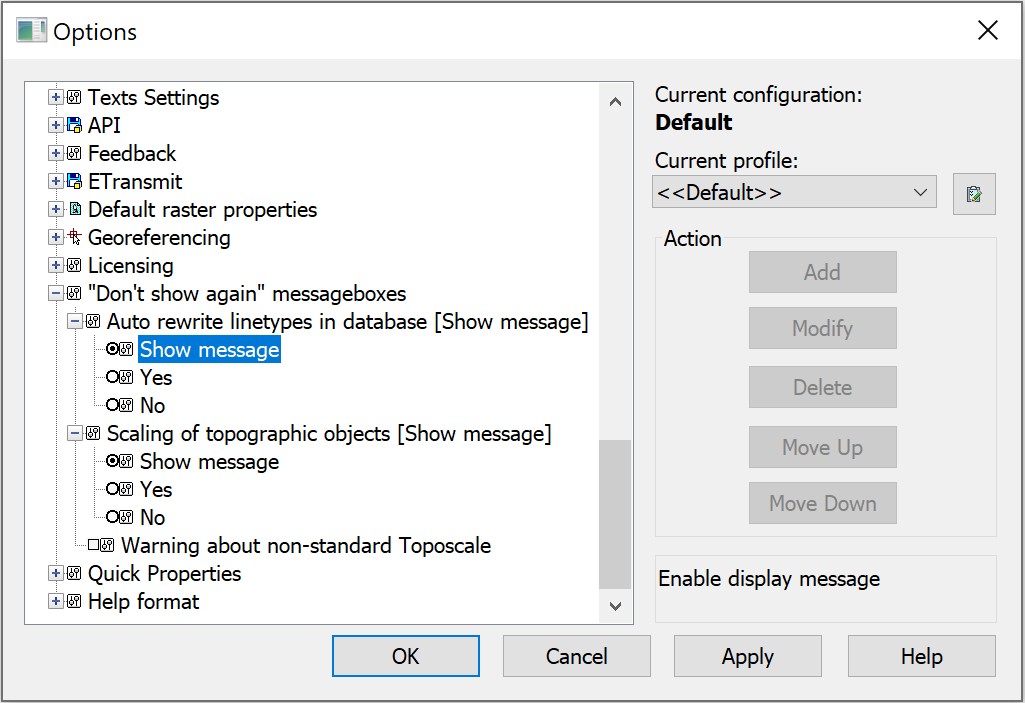Click the Default raster properties icon

[x=74, y=210]
